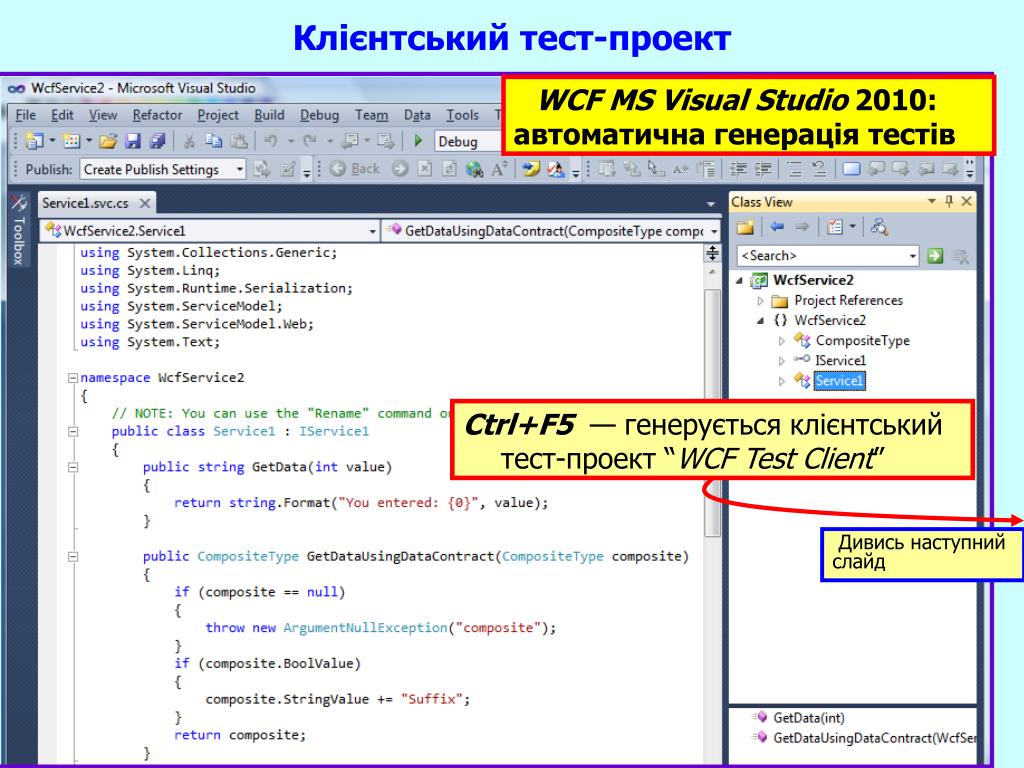
Task: Open the Build menu
Action: pyautogui.click(x=269, y=115)
